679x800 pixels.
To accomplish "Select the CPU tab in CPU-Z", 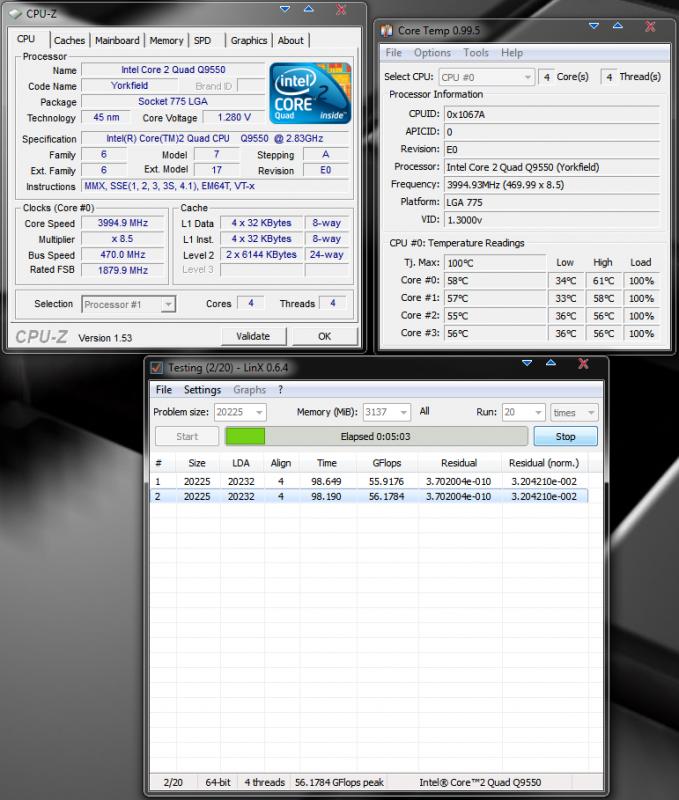I will click(x=26, y=39).
